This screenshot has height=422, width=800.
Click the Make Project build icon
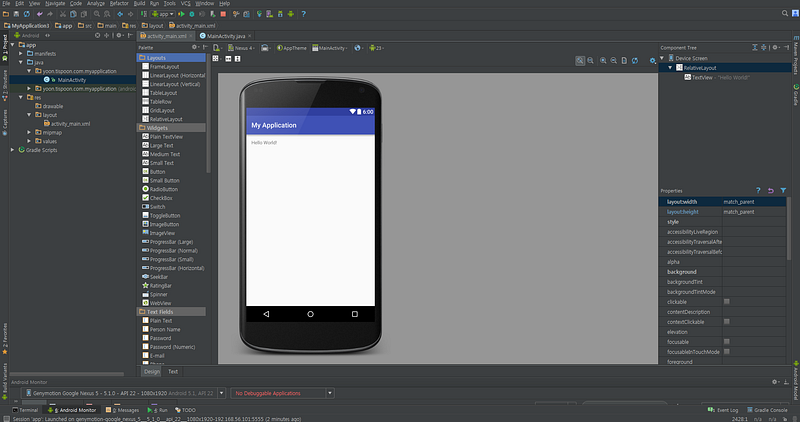click(x=144, y=14)
